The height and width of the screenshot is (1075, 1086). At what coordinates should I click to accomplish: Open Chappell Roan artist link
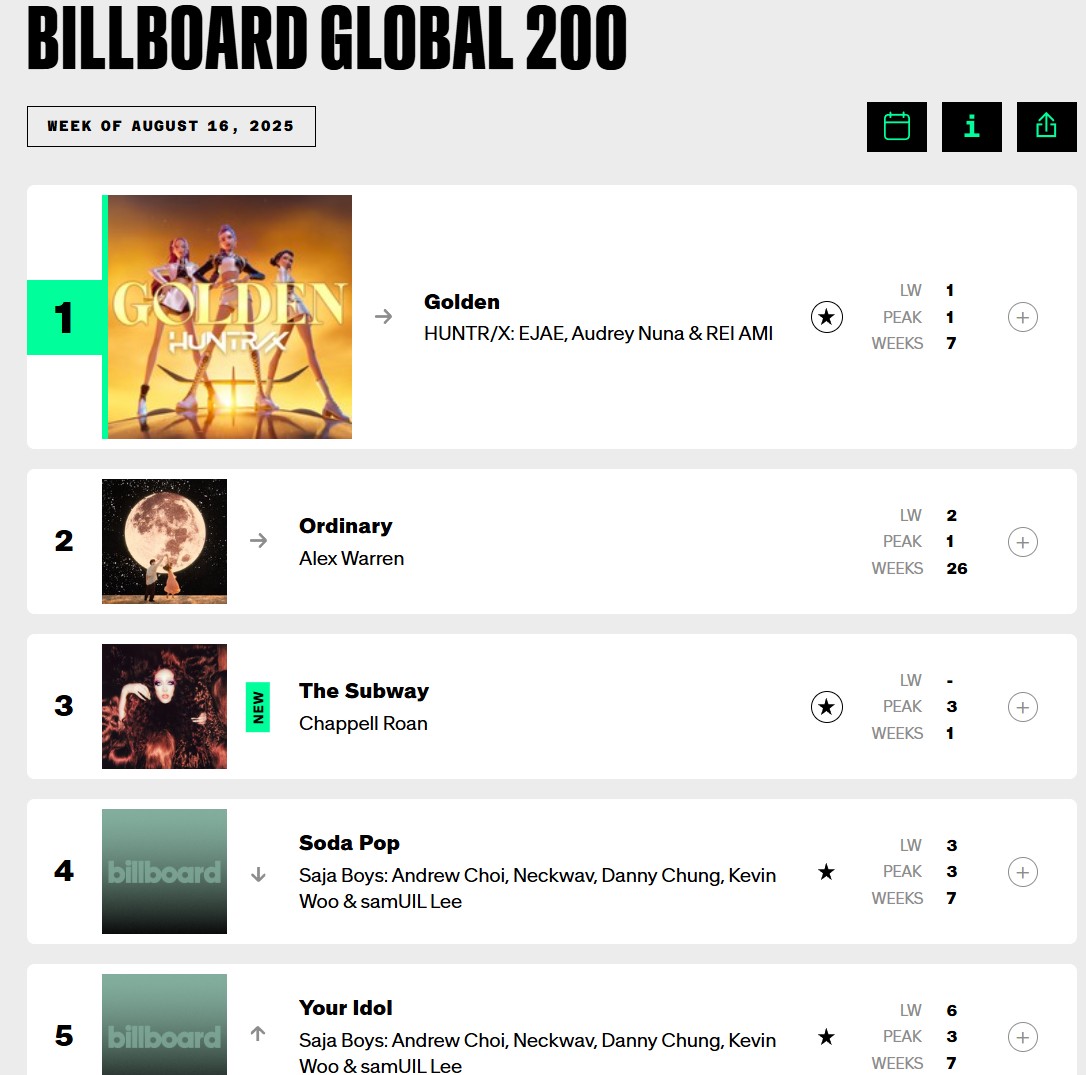363,723
